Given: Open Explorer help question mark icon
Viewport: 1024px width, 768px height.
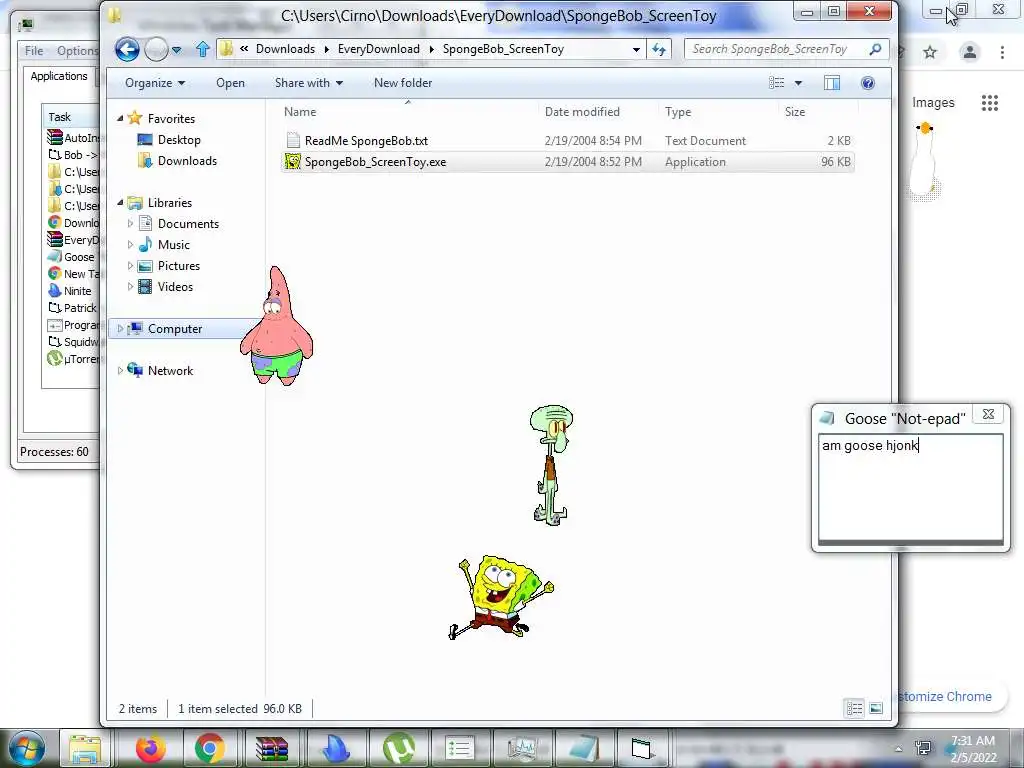Looking at the screenshot, I should tap(868, 83).
